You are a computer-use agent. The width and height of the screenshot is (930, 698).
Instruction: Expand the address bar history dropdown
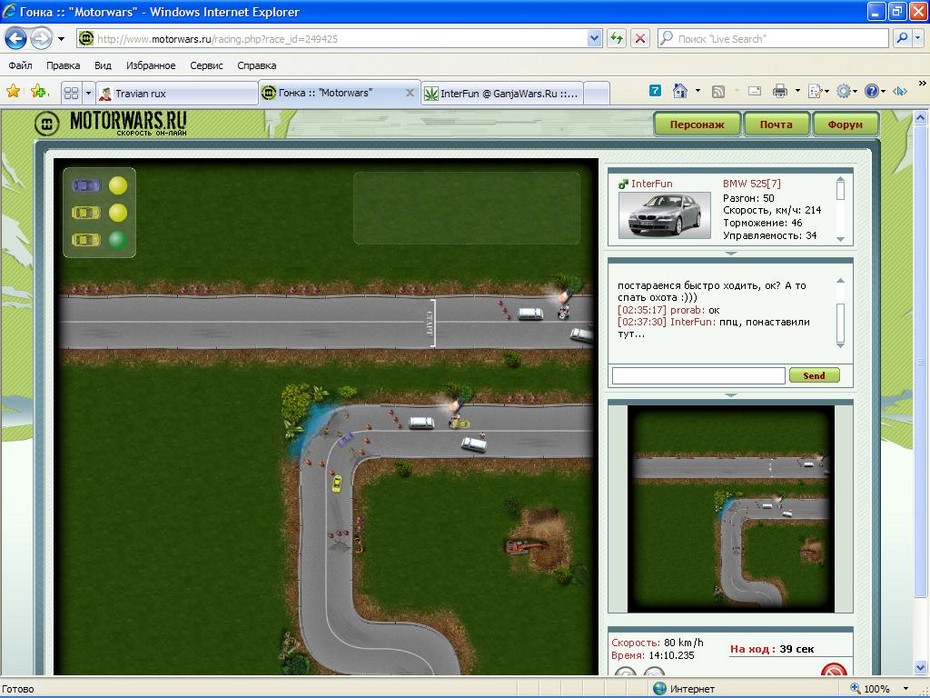[x=594, y=39]
